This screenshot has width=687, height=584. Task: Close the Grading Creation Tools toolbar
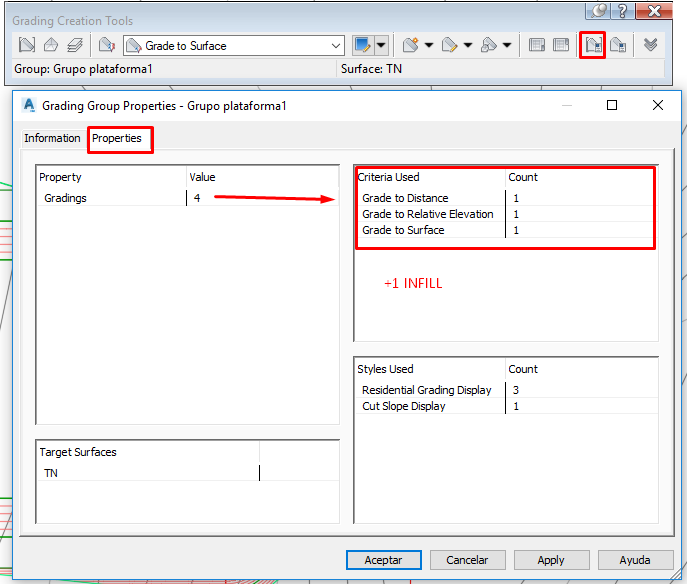[x=654, y=11]
